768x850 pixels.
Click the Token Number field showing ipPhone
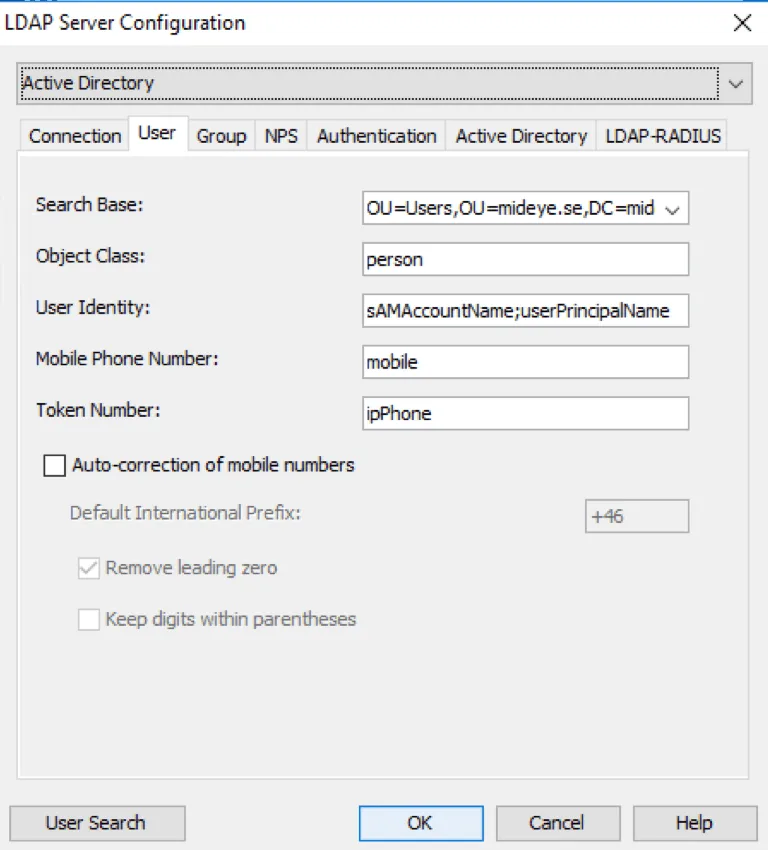coord(525,413)
